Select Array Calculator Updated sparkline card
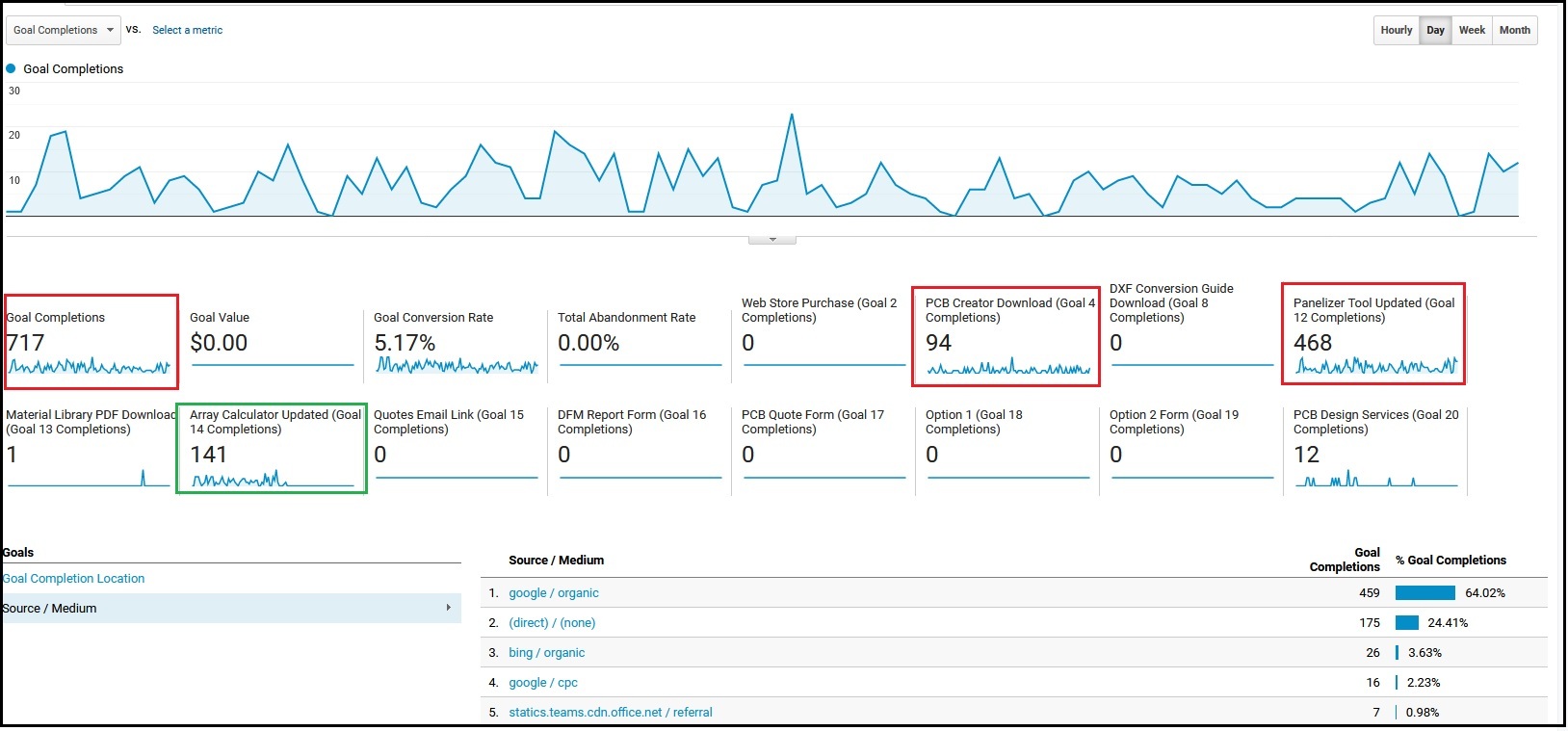This screenshot has width=1568, height=731. point(272,479)
